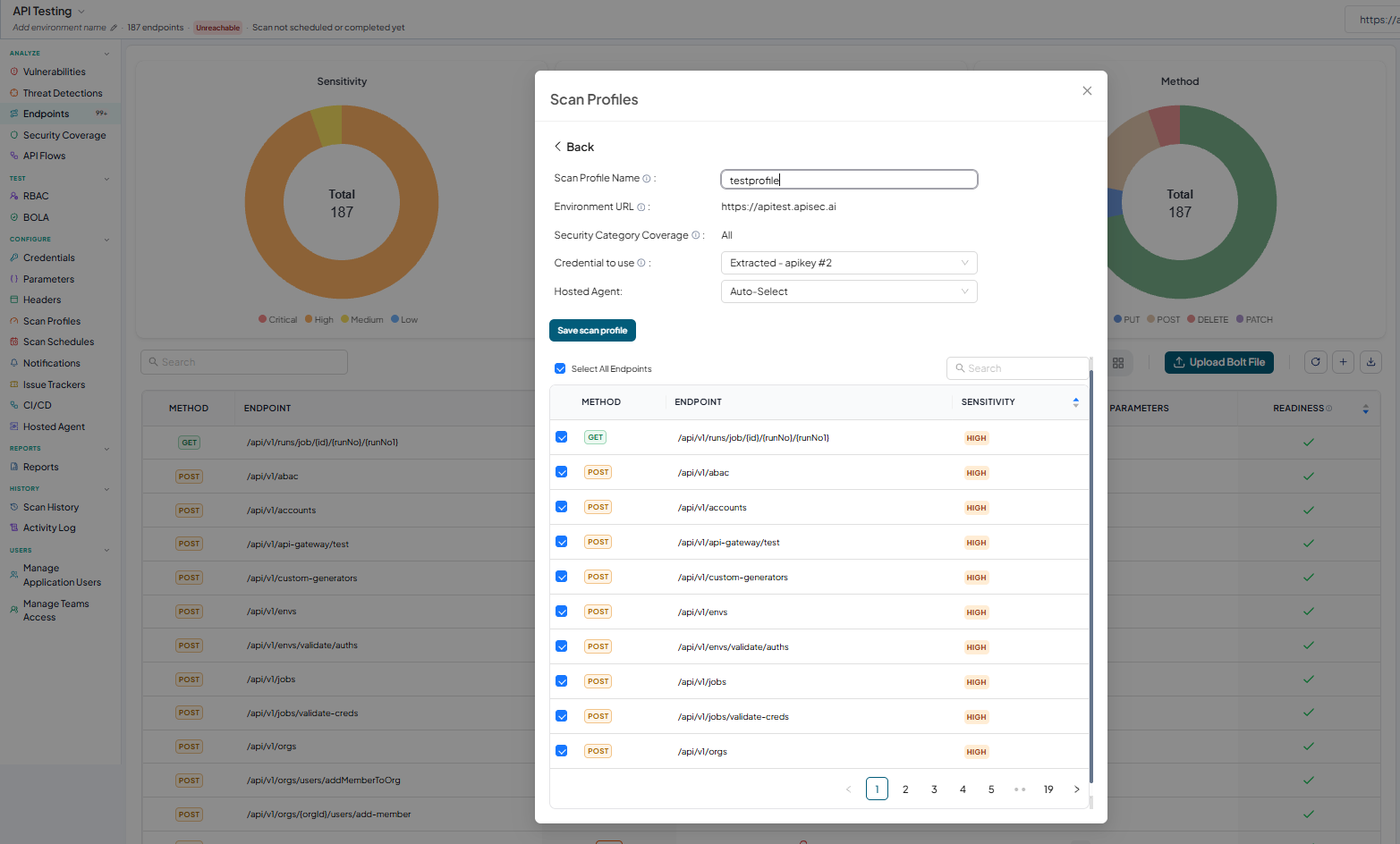Uncheck Select All Endpoints checkbox
Screen dimensions: 1400x844
point(560,368)
